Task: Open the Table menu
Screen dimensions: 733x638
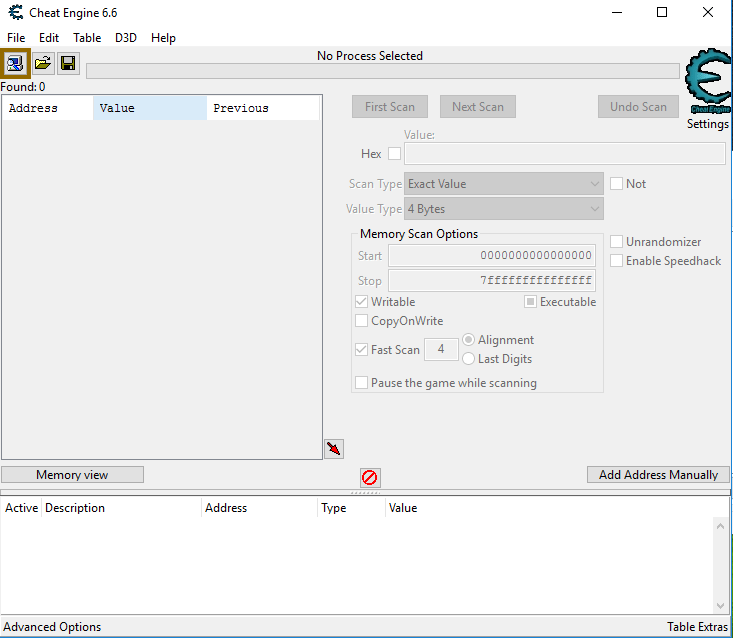Action: tap(87, 38)
